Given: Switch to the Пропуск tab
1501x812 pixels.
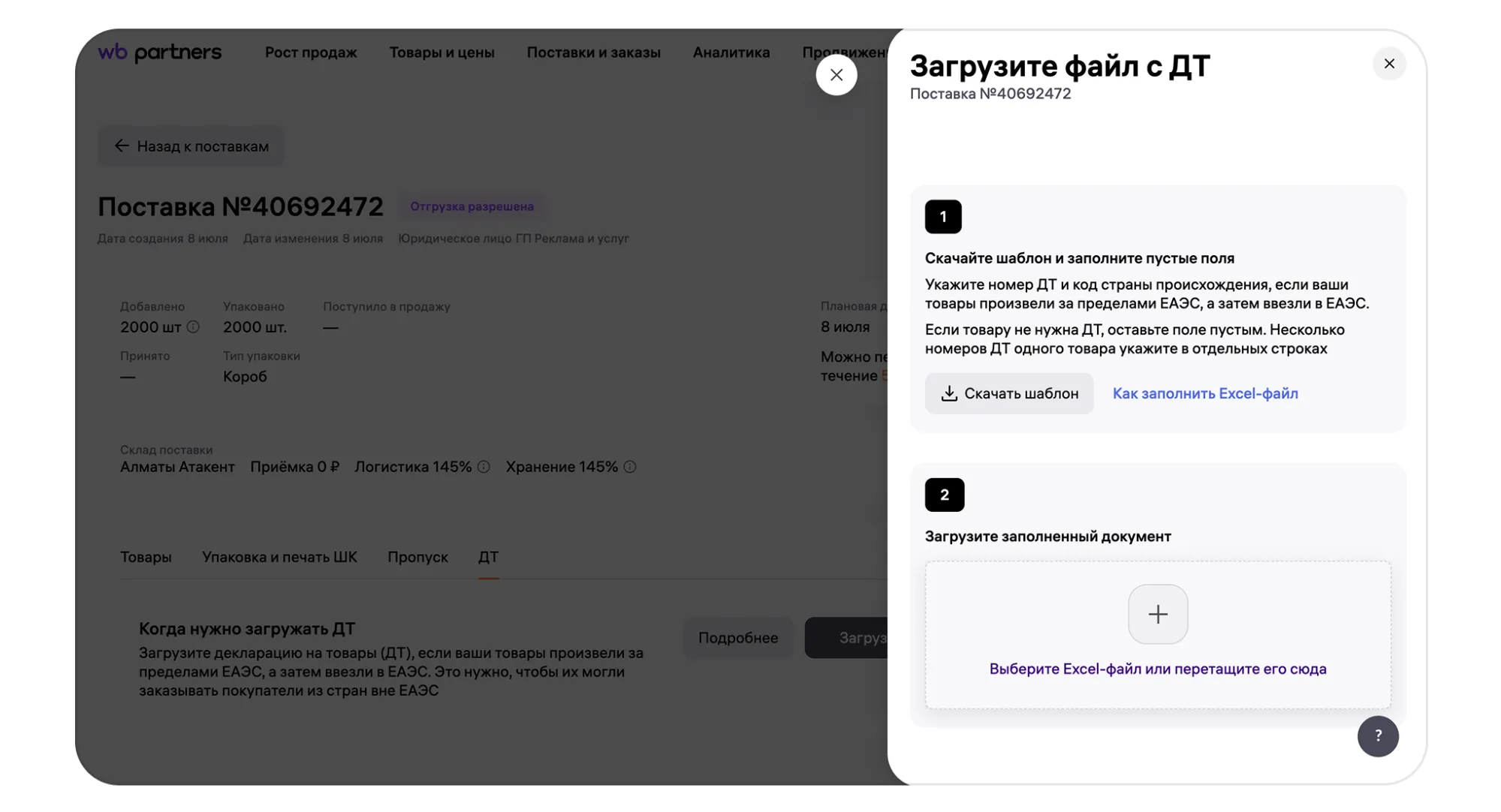Looking at the screenshot, I should point(417,557).
